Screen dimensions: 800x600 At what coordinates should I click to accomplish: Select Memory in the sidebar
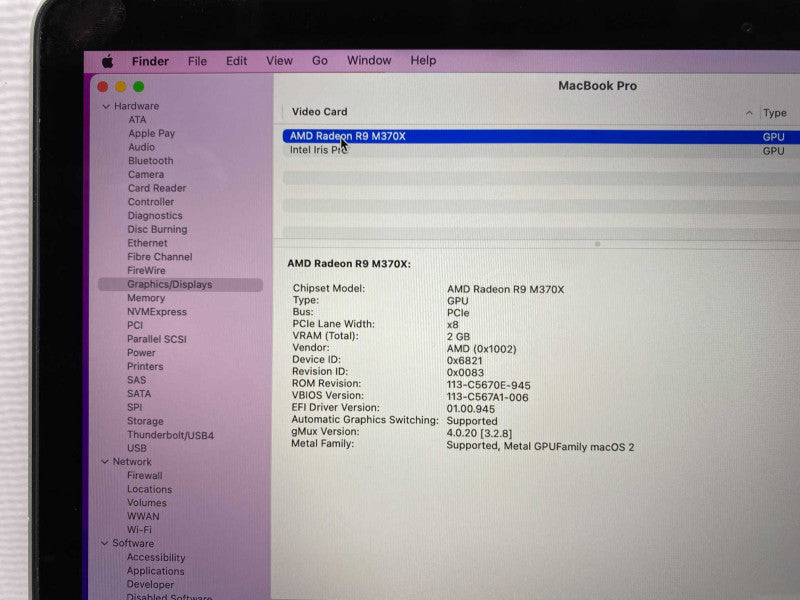146,298
